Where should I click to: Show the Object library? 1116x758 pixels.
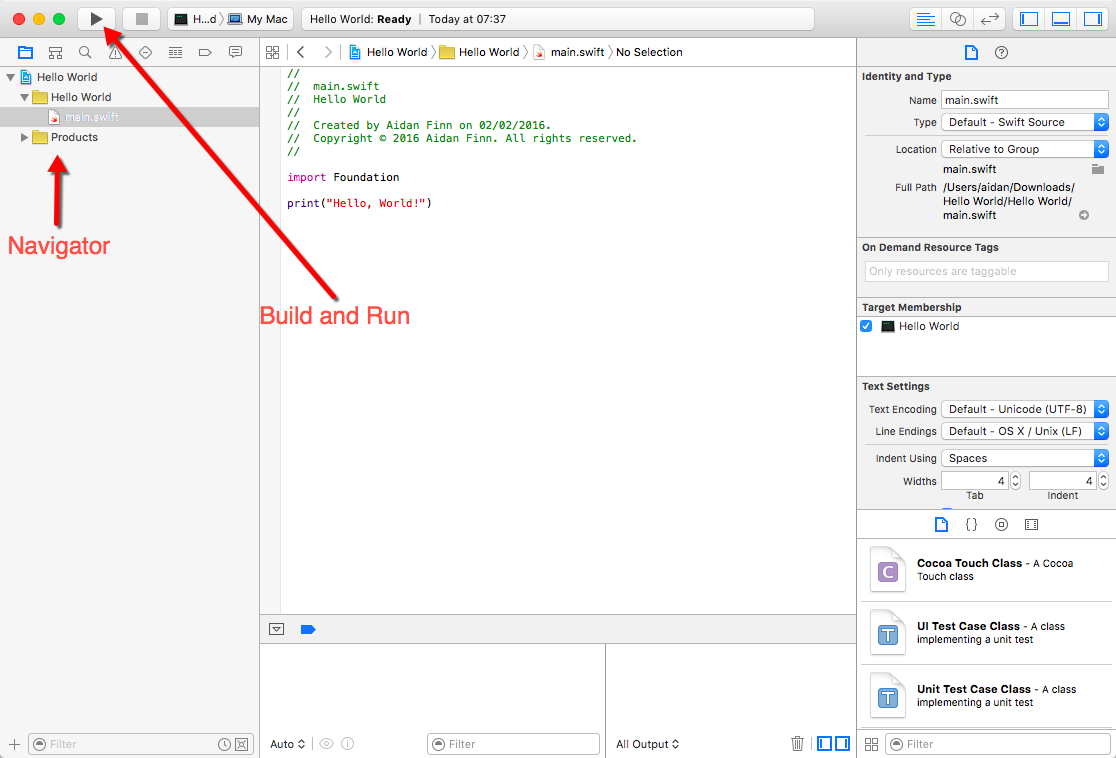click(1001, 525)
